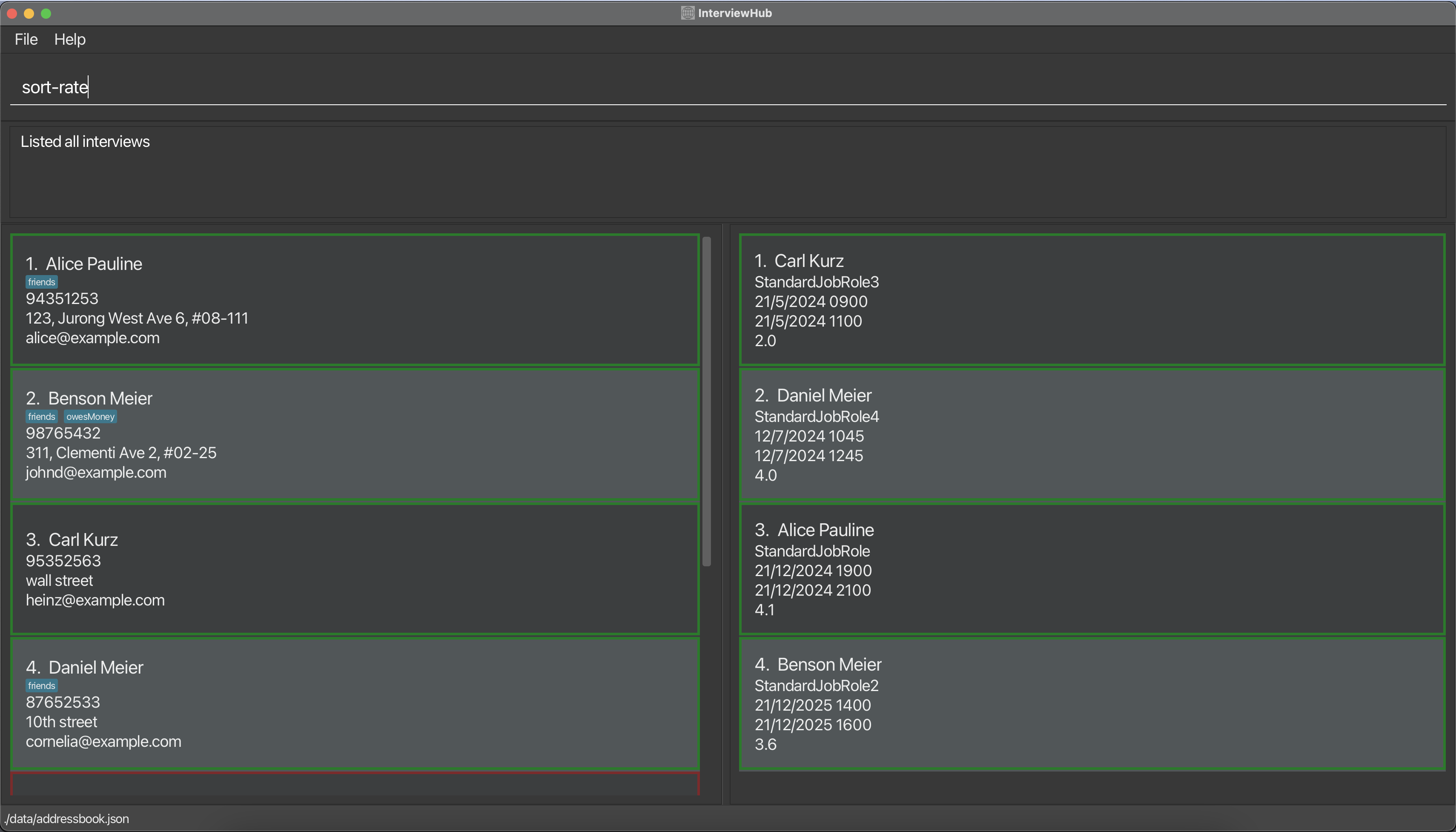Click address 'wall street'
Viewport: 1456px width, 832px height.
[60, 581]
